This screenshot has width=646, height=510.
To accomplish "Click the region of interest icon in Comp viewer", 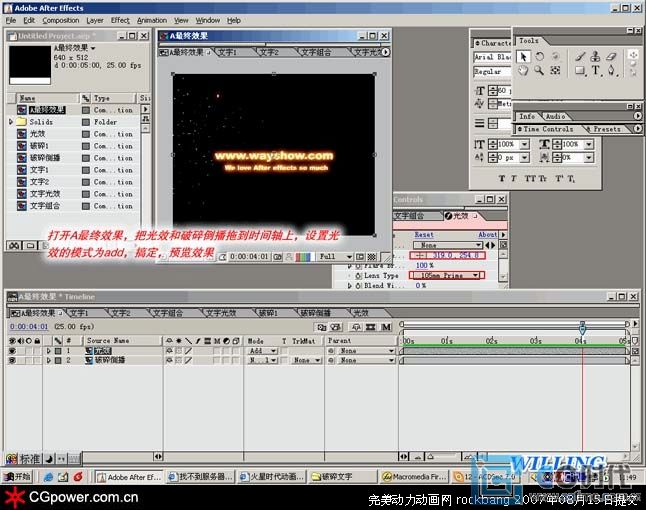I will point(360,257).
